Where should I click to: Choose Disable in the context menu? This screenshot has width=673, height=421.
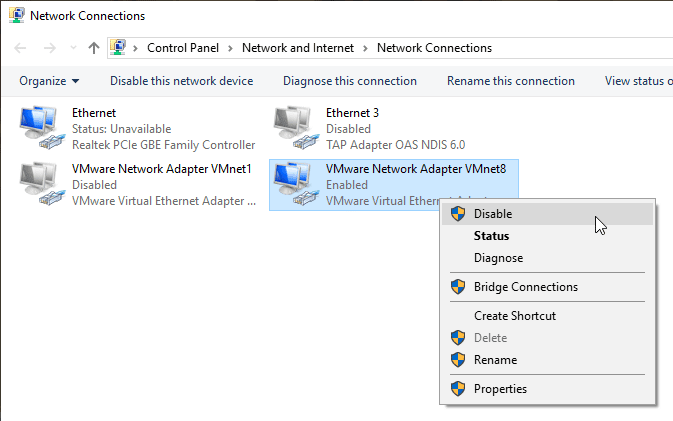point(547,214)
